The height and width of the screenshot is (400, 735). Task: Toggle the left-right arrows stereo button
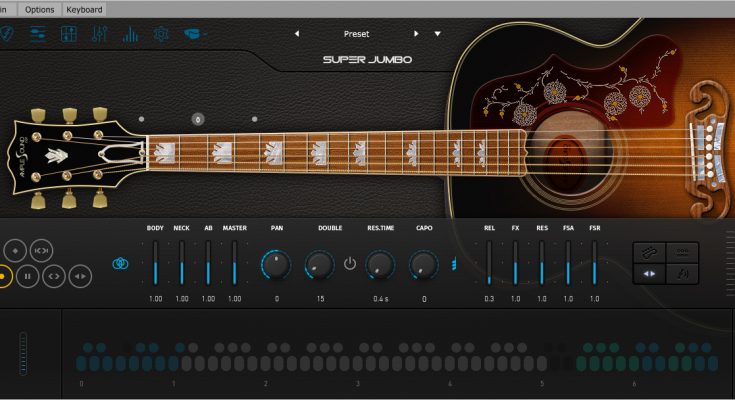[x=649, y=273]
